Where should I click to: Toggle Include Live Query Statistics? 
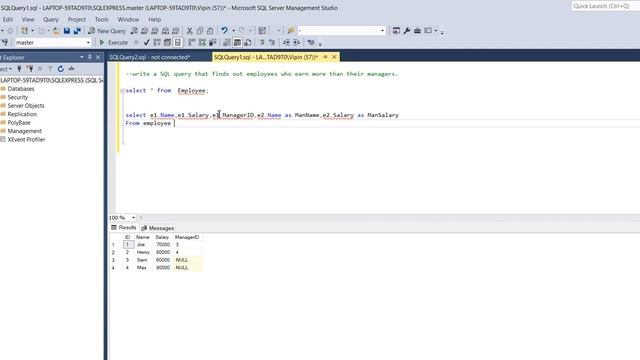(202, 42)
